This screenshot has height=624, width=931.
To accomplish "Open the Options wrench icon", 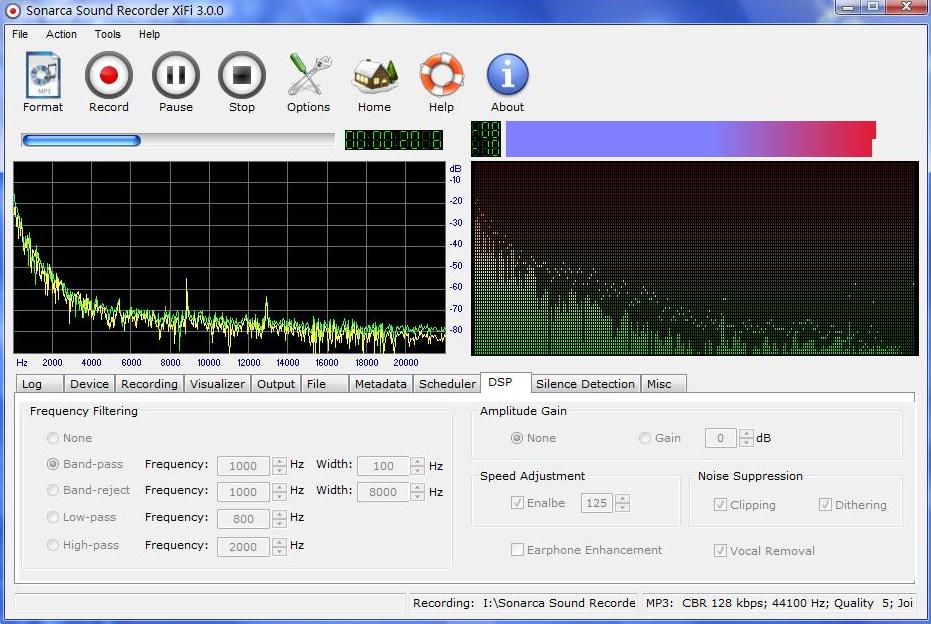I will click(308, 82).
